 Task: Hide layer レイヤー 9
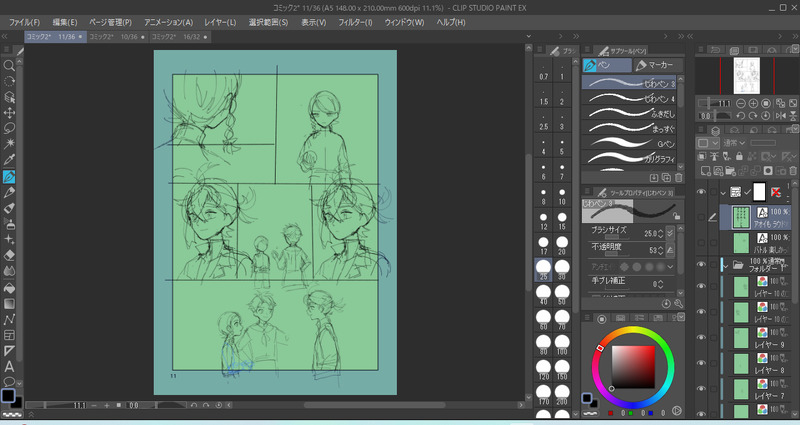(x=701, y=337)
